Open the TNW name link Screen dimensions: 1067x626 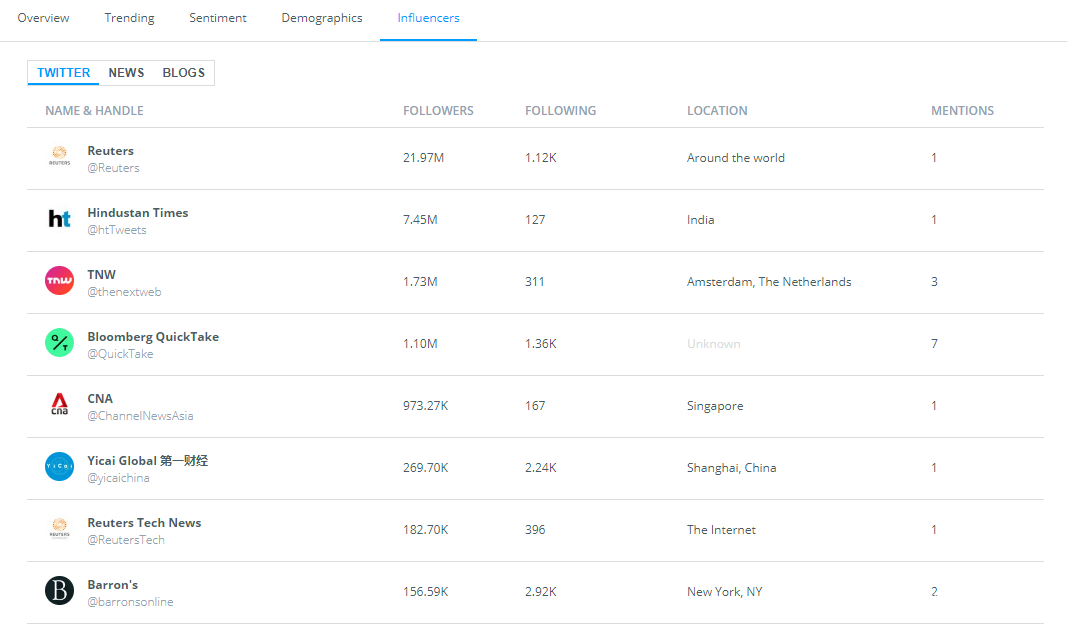pos(101,275)
